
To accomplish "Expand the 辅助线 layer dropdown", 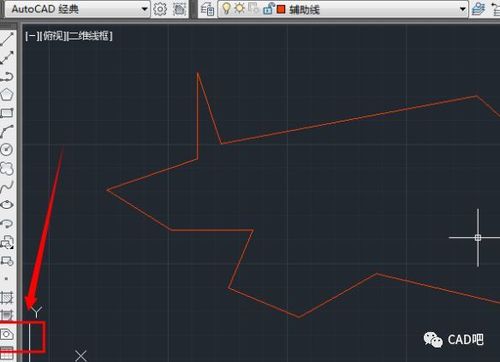I will [x=463, y=9].
